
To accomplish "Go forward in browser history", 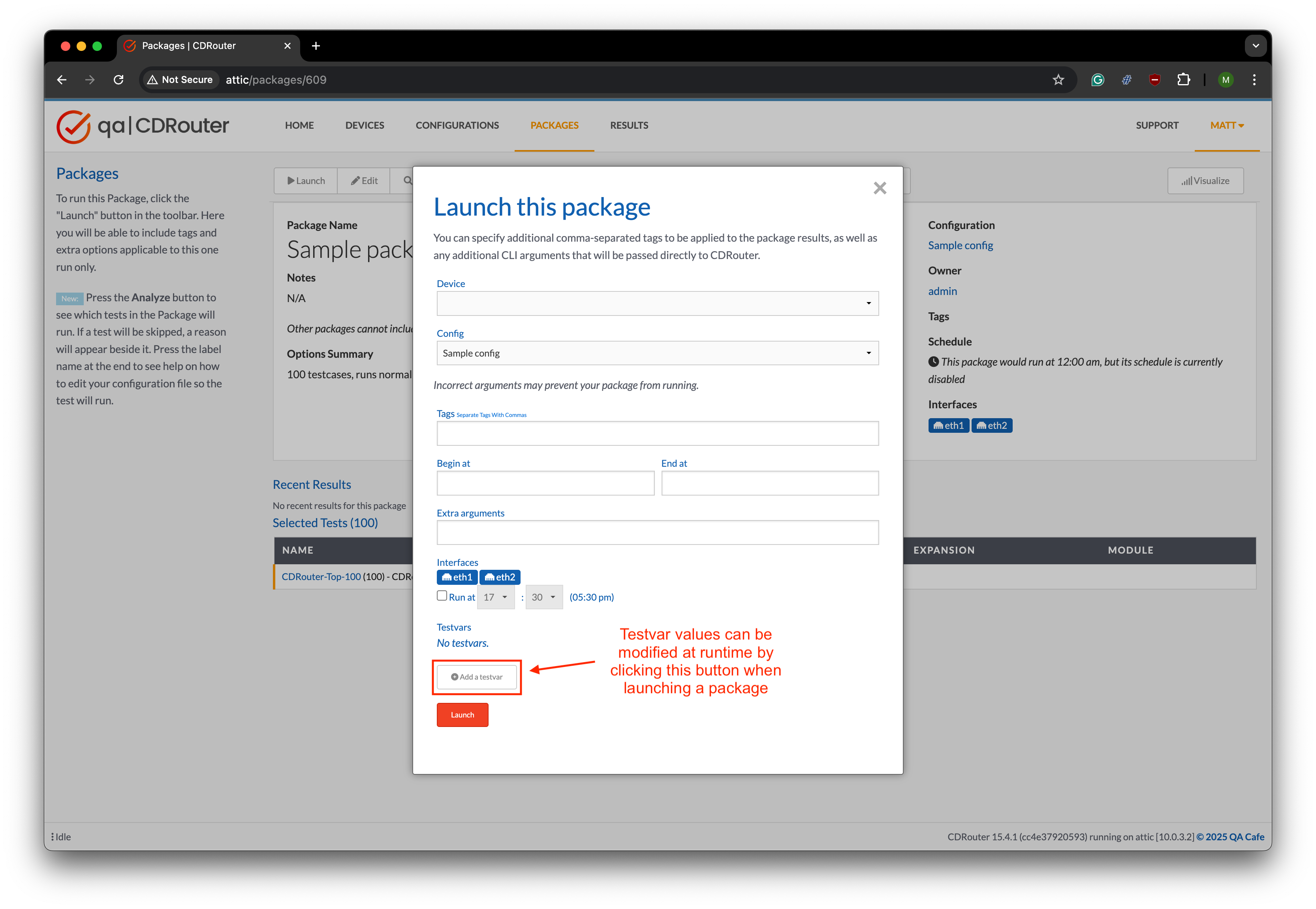I will point(90,80).
